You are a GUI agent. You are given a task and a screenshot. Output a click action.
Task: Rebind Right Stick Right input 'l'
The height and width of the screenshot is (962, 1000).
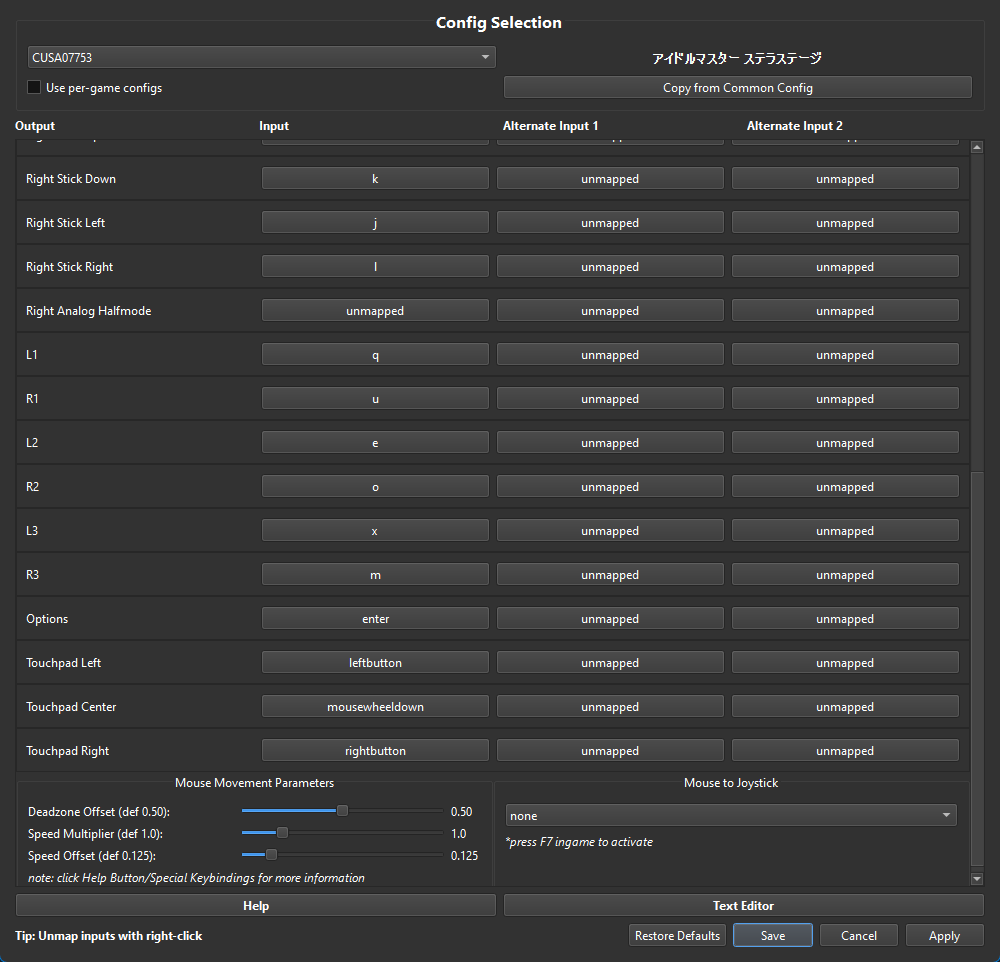375,267
